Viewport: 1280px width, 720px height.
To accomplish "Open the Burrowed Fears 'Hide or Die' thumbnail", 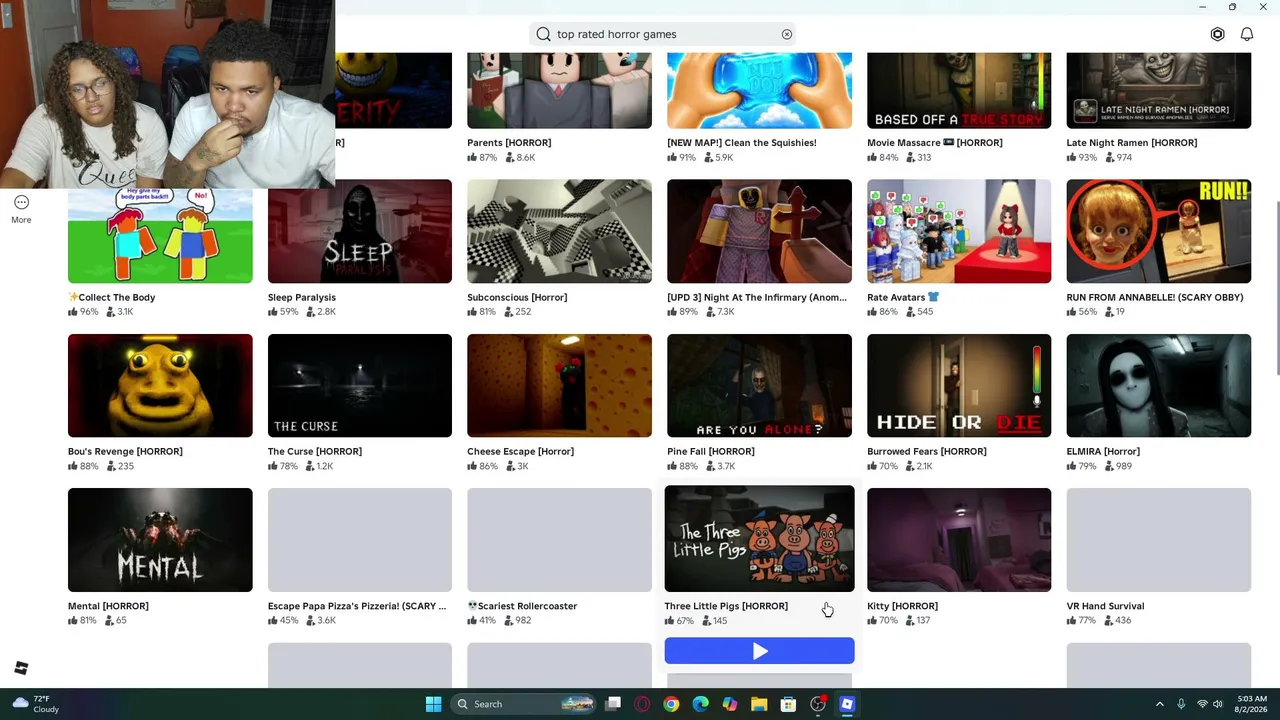I will coord(959,385).
